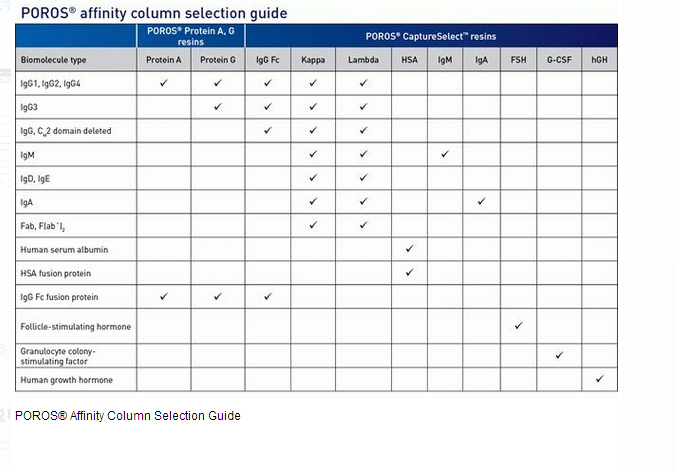Image resolution: width=676 pixels, height=471 pixels.
Task: Click the IgG Fc fusion protein Protein A checkmark
Action: [x=163, y=297]
